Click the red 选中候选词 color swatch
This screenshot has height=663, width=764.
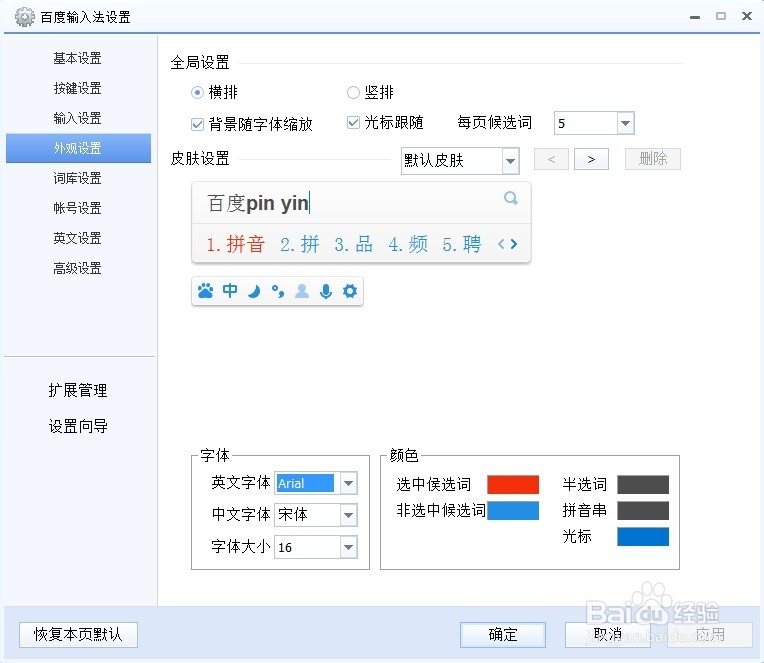[513, 485]
